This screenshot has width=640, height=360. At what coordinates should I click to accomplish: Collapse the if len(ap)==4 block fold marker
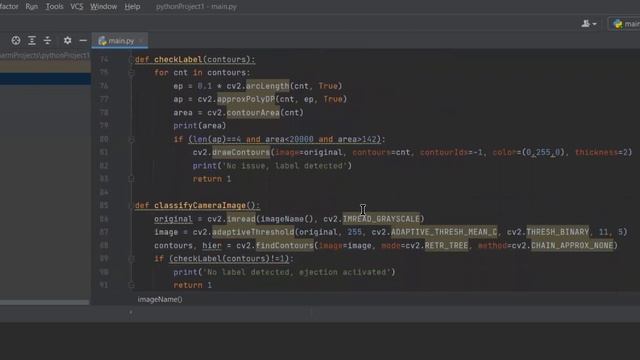pyautogui.click(x=131, y=139)
